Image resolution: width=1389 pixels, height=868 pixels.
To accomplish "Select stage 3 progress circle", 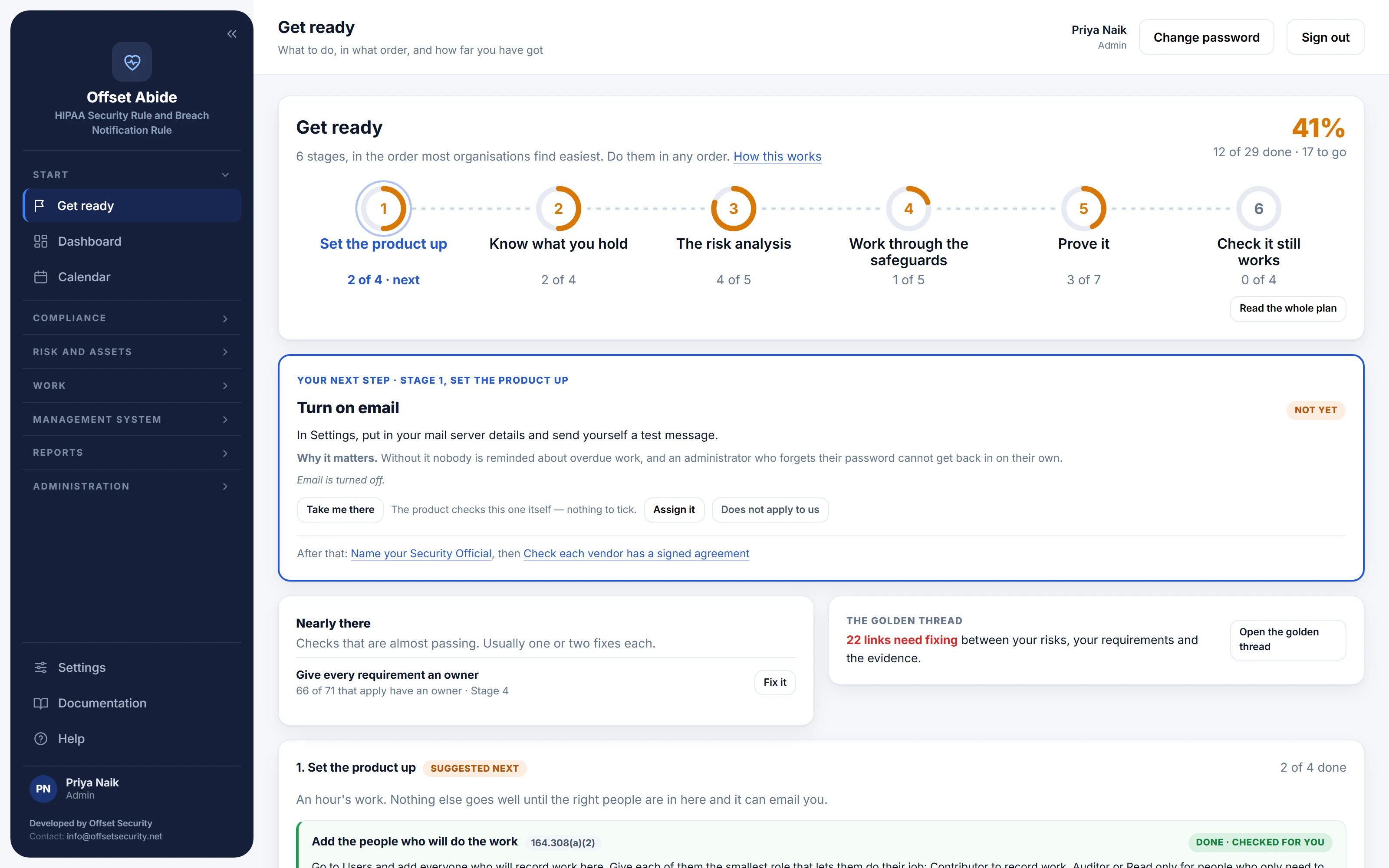I will [734, 208].
